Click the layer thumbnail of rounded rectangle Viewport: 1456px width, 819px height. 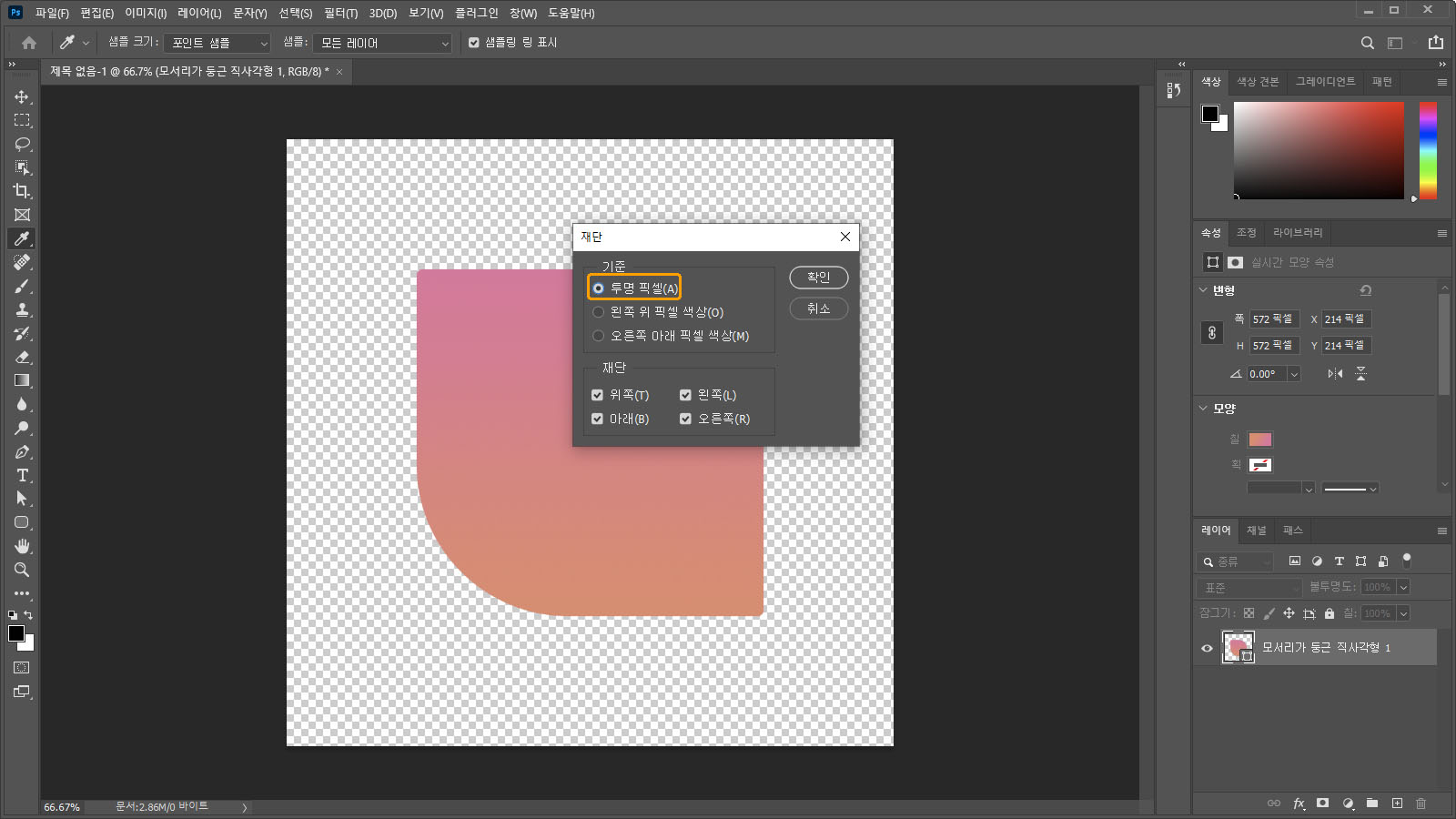[1238, 648]
